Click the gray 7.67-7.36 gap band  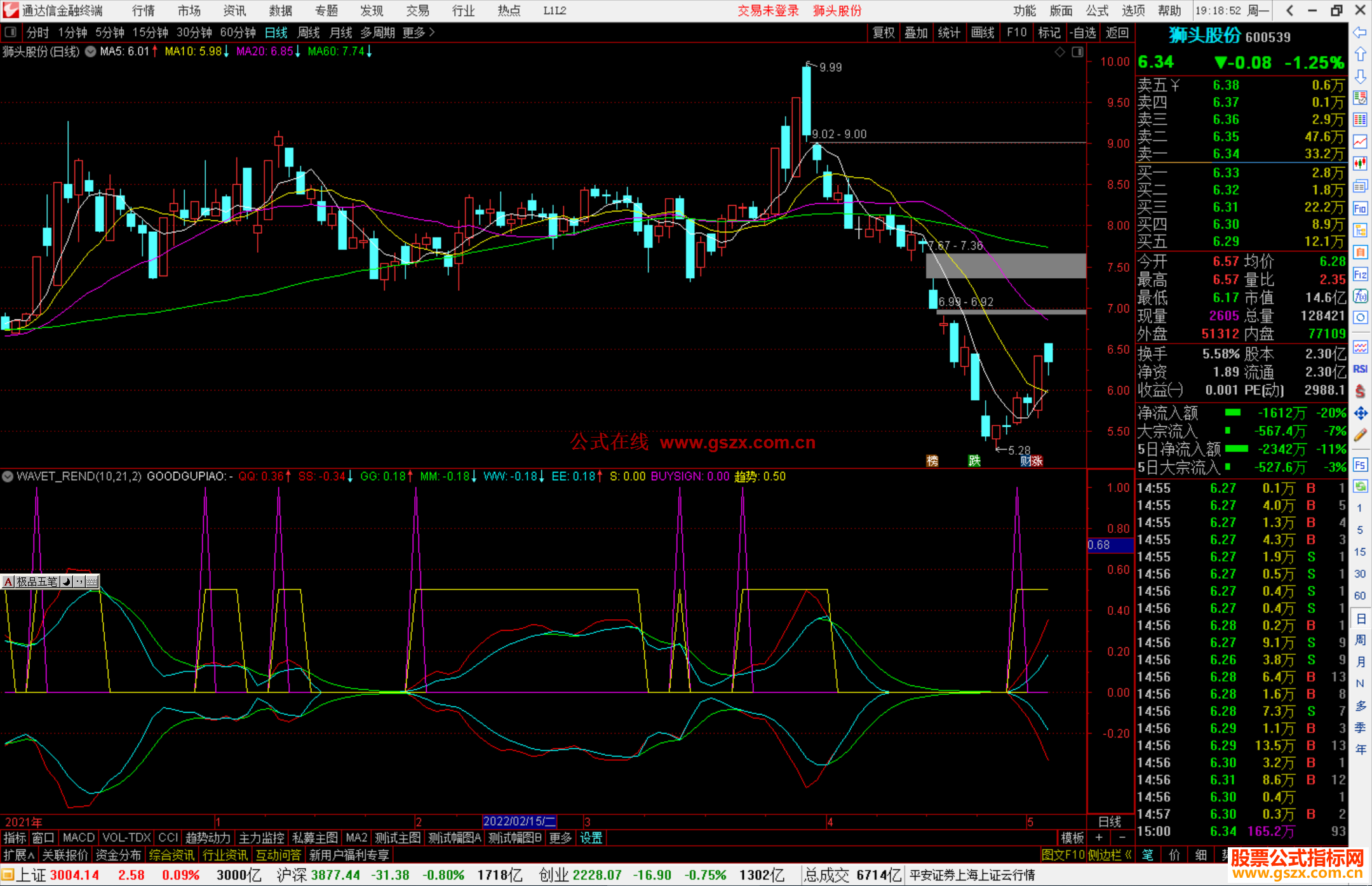[1006, 265]
